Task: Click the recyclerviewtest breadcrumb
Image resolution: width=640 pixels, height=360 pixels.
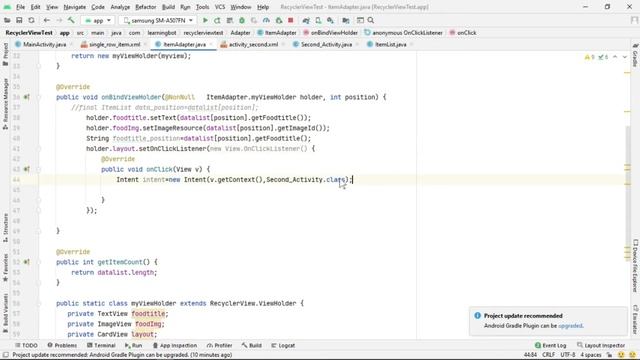Action: click(203, 33)
